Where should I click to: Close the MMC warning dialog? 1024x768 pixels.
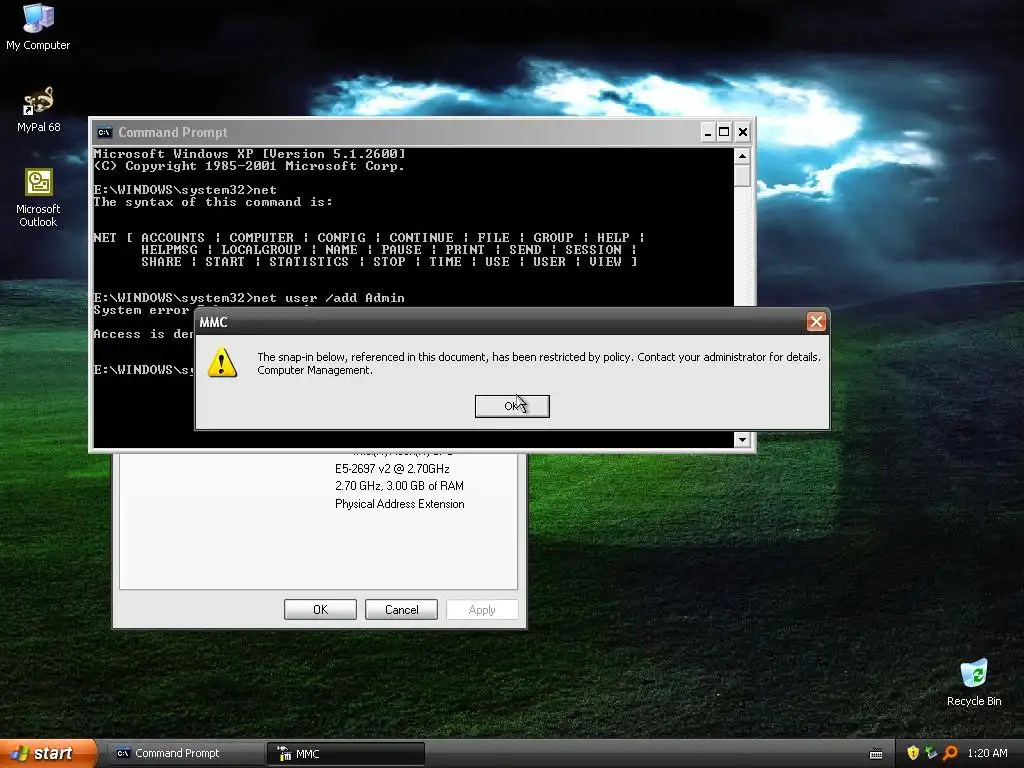(816, 321)
